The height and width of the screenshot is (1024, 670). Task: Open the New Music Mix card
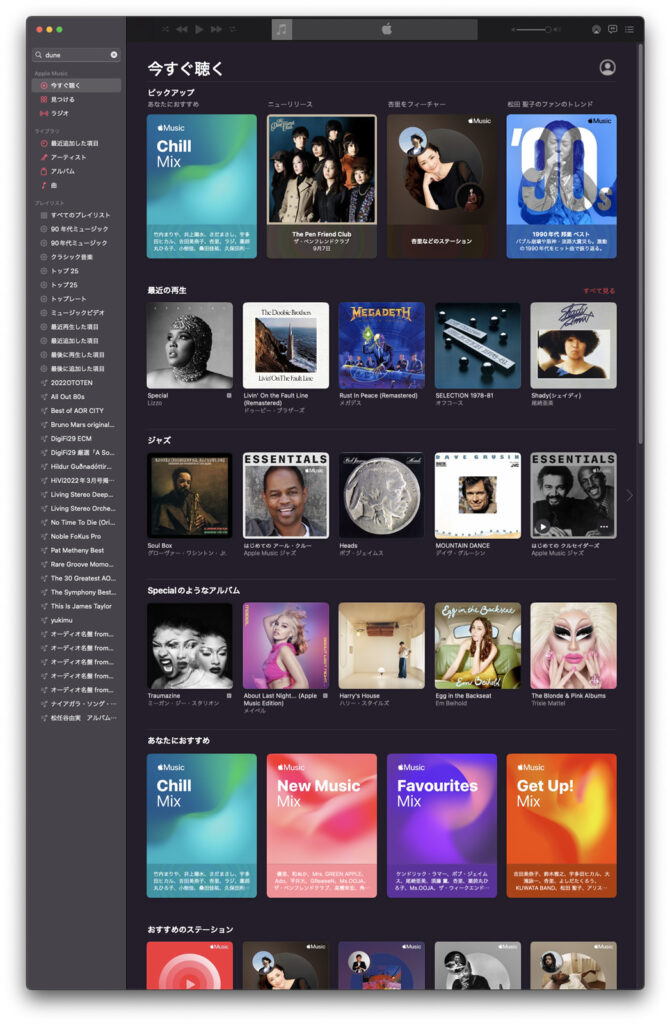(322, 825)
